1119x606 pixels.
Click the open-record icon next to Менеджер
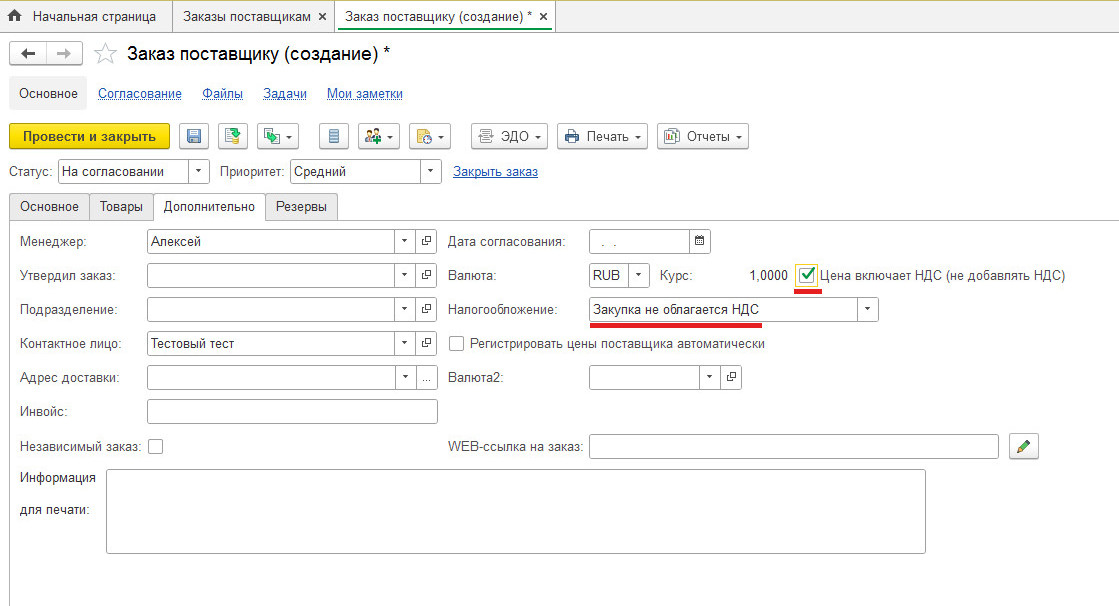point(426,241)
